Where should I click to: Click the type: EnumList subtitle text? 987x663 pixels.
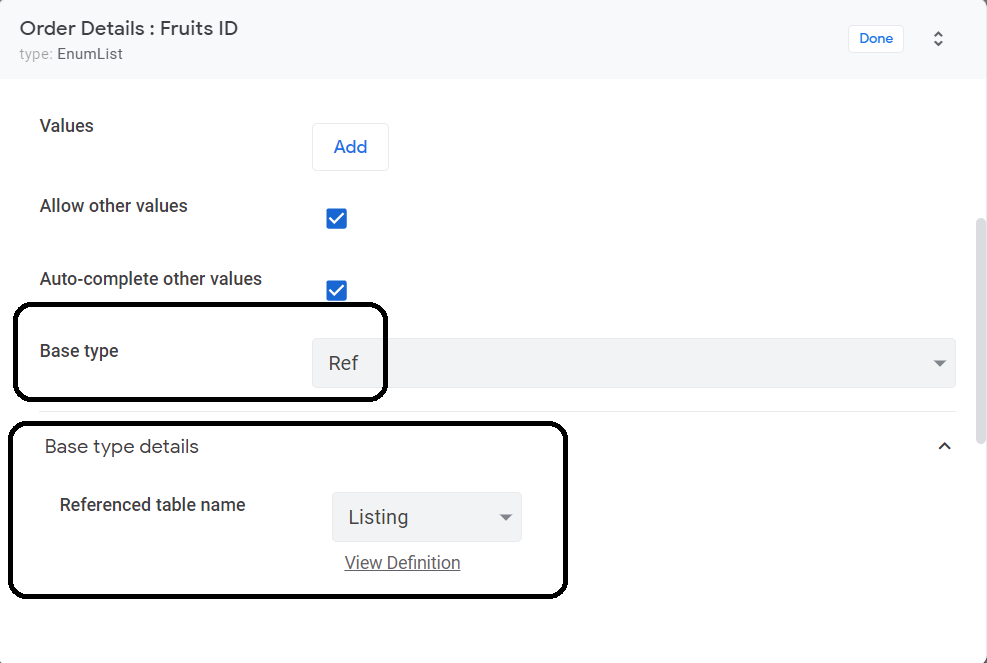click(70, 54)
